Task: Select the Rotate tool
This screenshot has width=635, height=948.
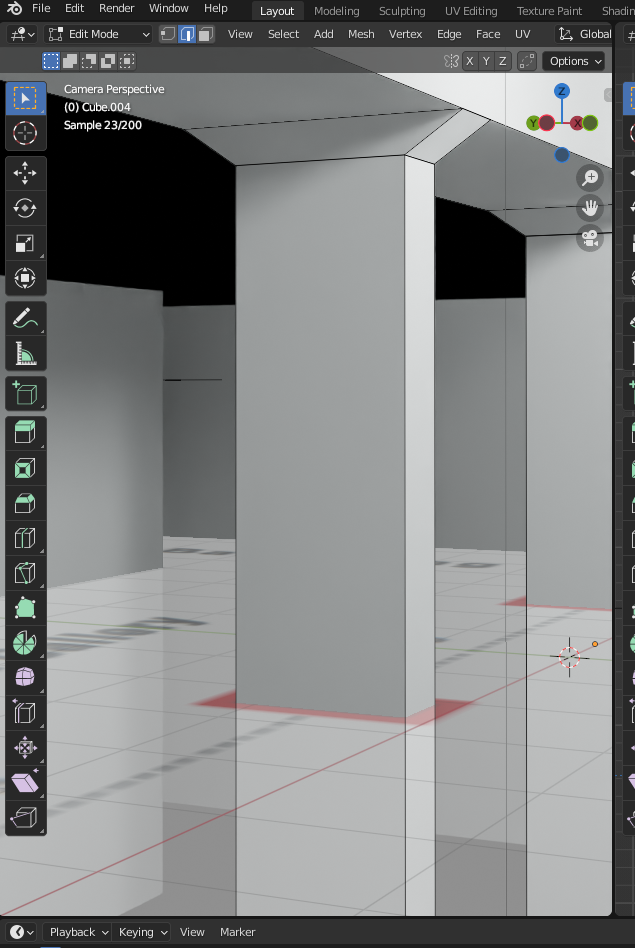Action: click(25, 208)
